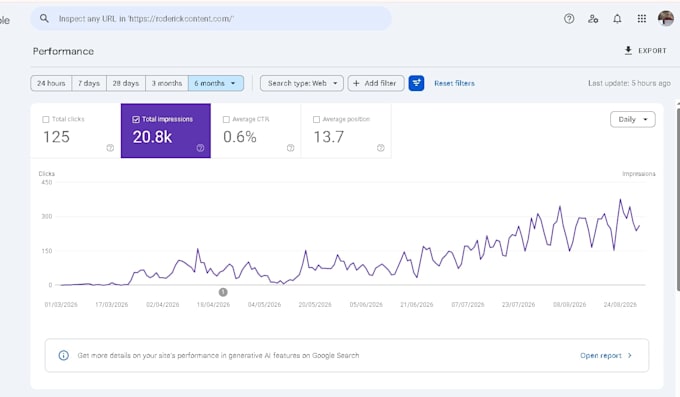Viewport: 680px width, 397px height.
Task: Open the Daily granularity dropdown
Action: tap(633, 119)
